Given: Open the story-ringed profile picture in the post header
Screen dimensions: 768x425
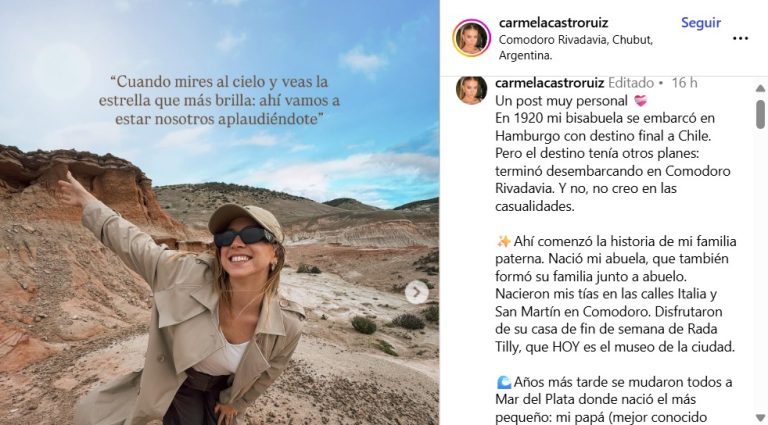Looking at the screenshot, I should click(472, 38).
